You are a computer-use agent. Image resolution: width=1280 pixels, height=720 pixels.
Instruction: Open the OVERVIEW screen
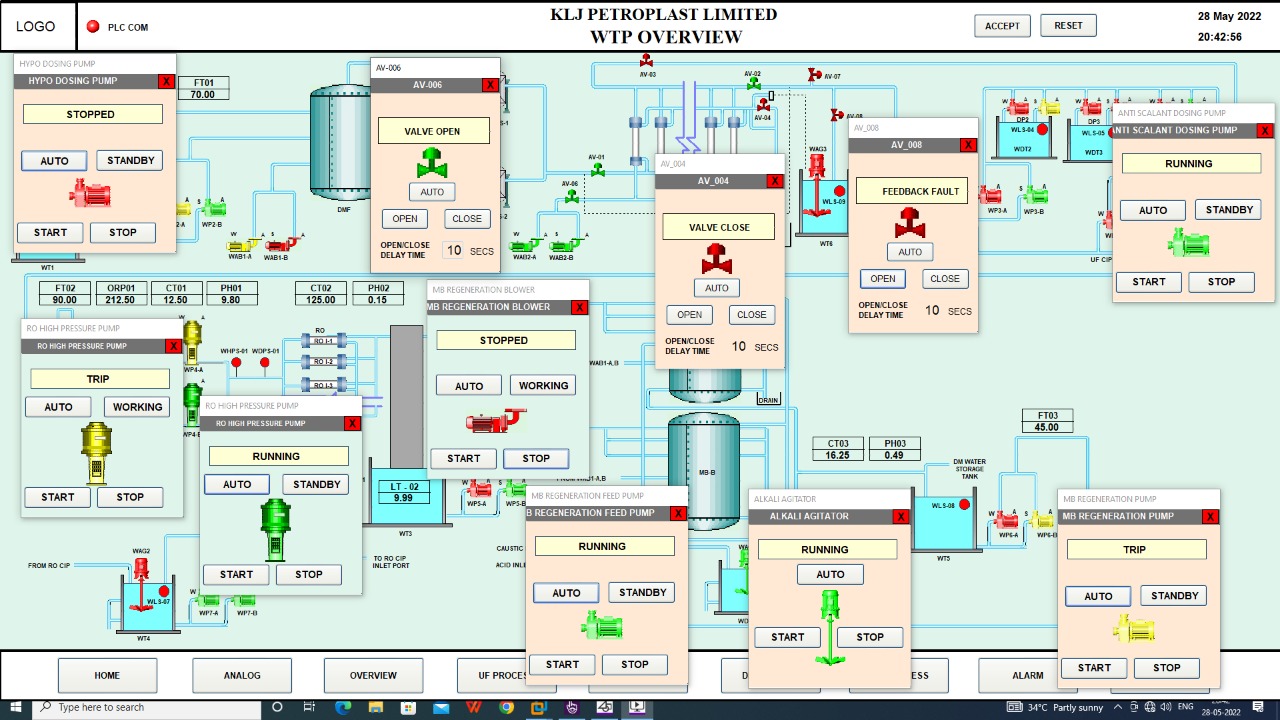coord(373,675)
